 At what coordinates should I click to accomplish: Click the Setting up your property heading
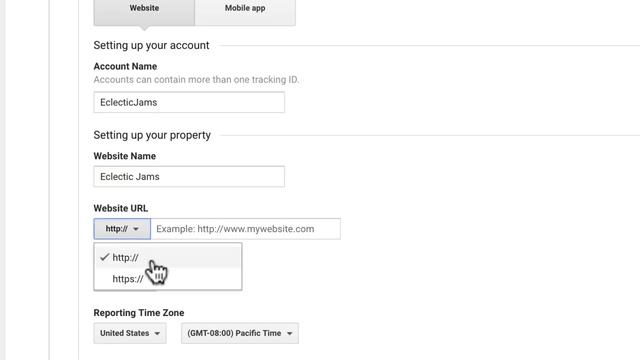click(x=152, y=135)
